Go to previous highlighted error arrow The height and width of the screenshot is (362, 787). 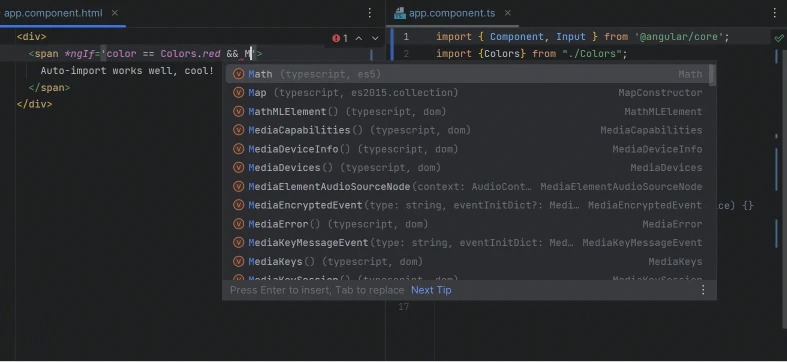click(359, 38)
